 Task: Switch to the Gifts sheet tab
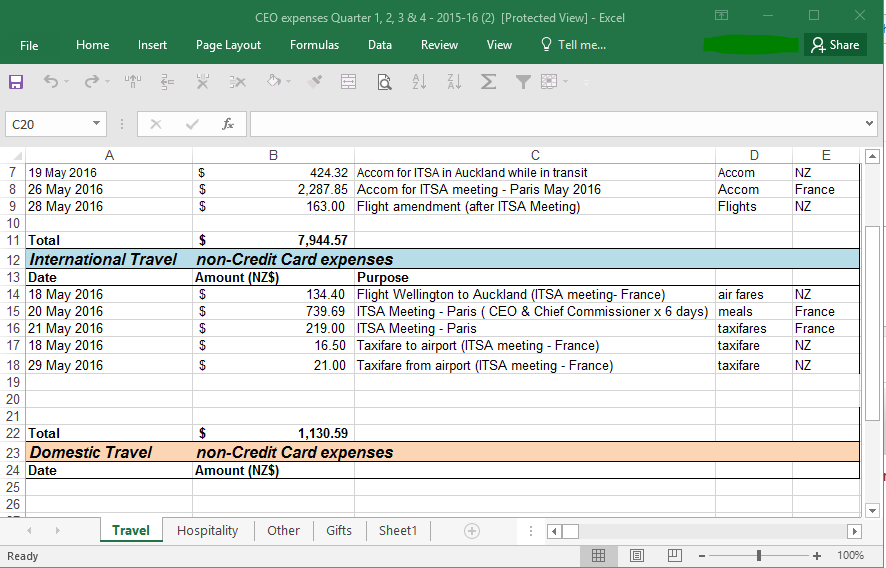[x=338, y=531]
